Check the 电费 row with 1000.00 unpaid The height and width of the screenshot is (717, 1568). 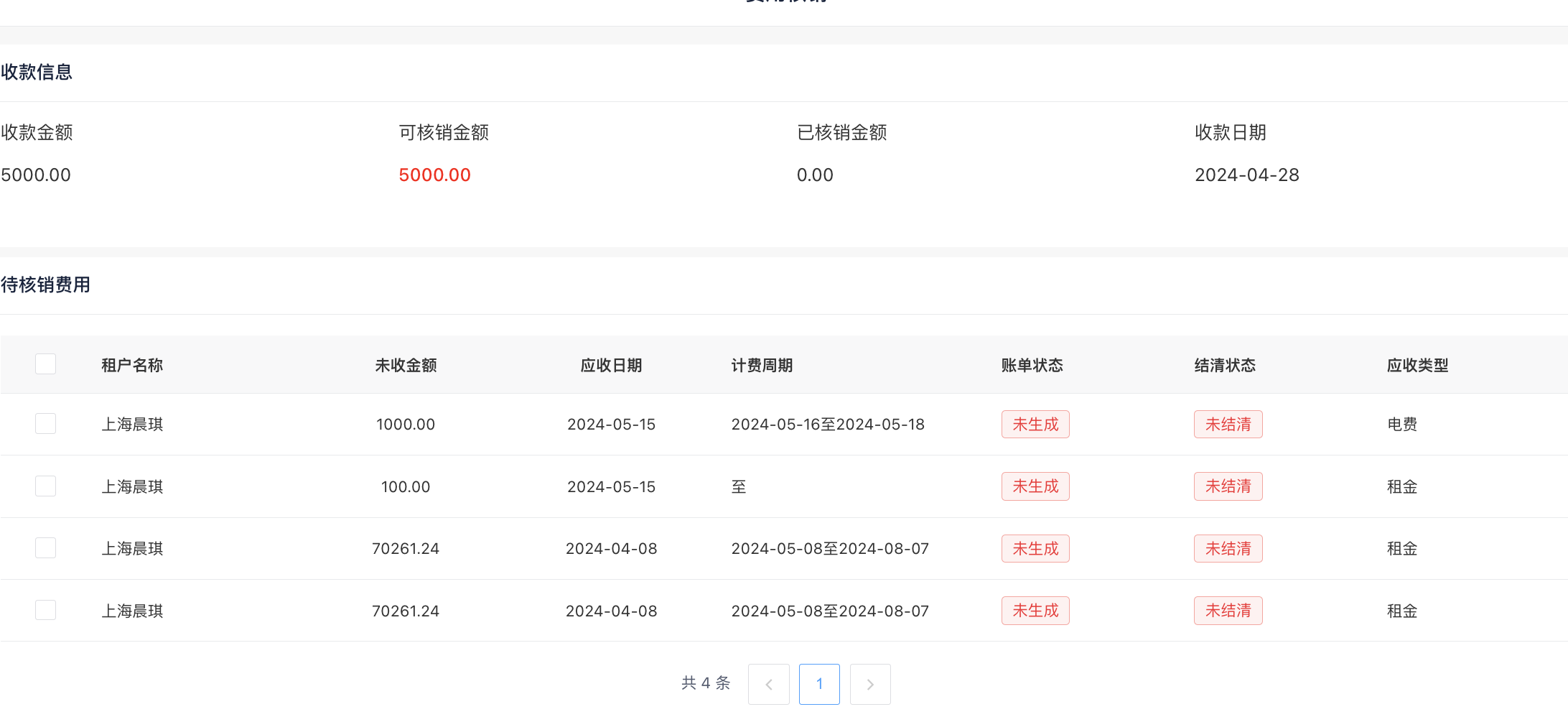(45, 424)
